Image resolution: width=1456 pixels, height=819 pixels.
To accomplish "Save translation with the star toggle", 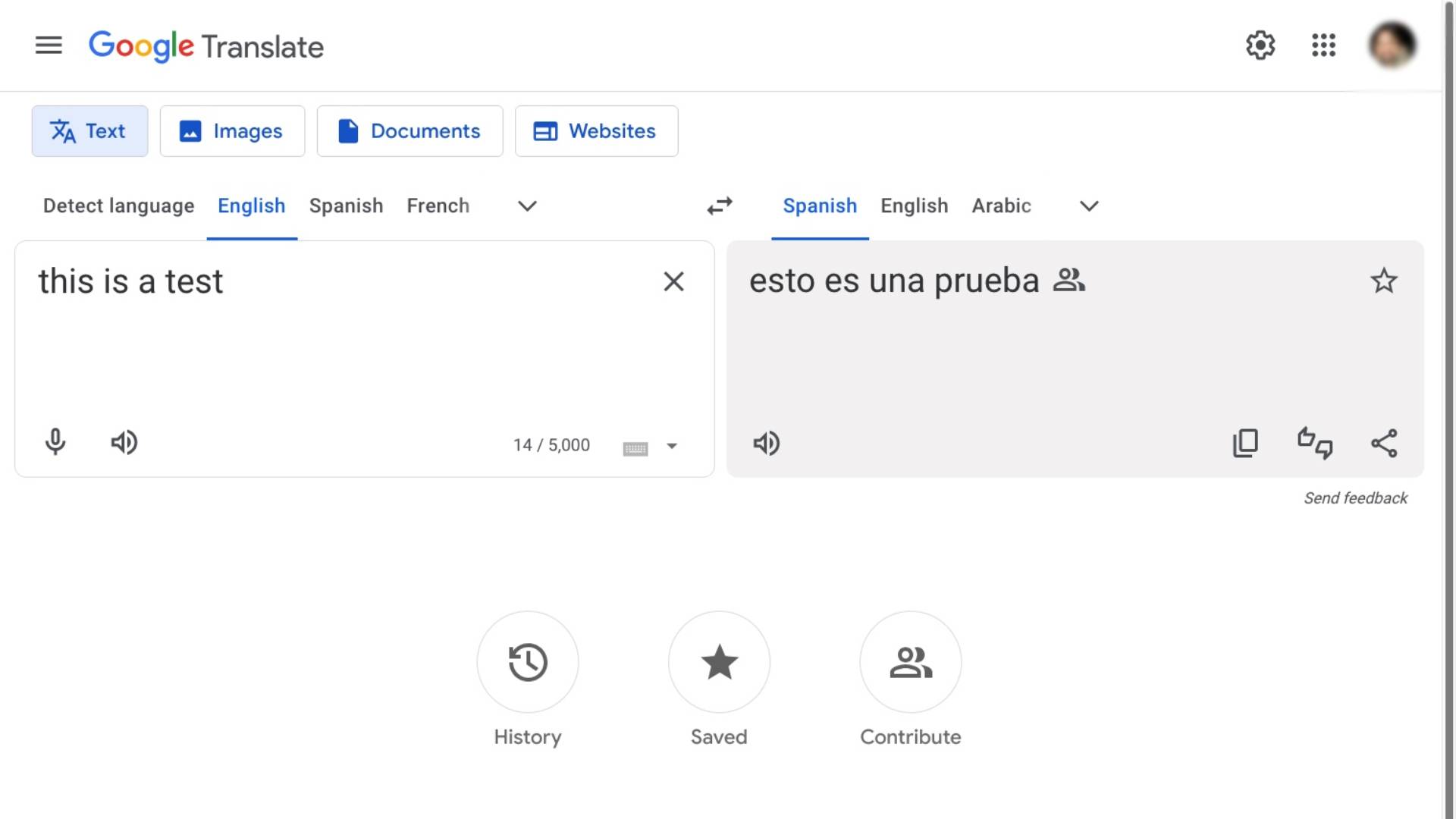I will tap(1384, 281).
